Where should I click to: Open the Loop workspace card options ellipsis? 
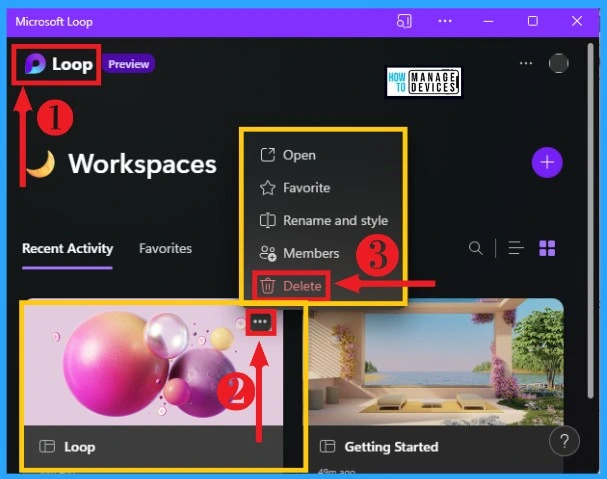[x=260, y=321]
